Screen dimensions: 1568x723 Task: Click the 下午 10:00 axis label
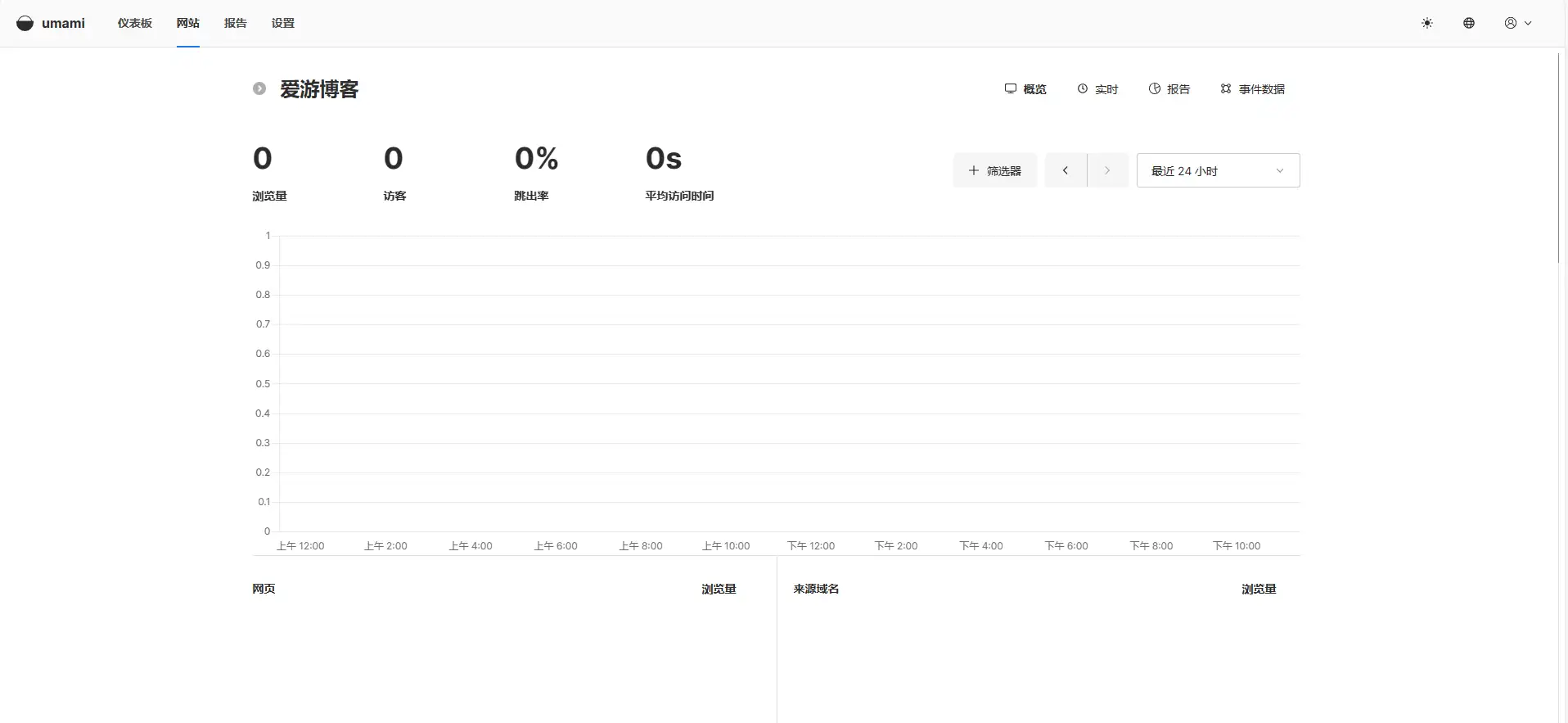(1237, 545)
